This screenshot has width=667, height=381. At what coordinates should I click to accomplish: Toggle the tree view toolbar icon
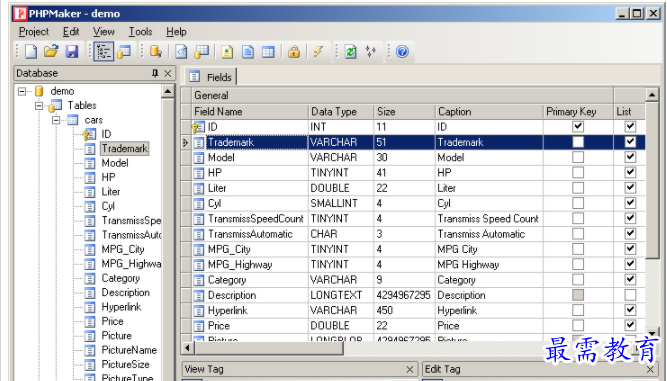tap(103, 51)
